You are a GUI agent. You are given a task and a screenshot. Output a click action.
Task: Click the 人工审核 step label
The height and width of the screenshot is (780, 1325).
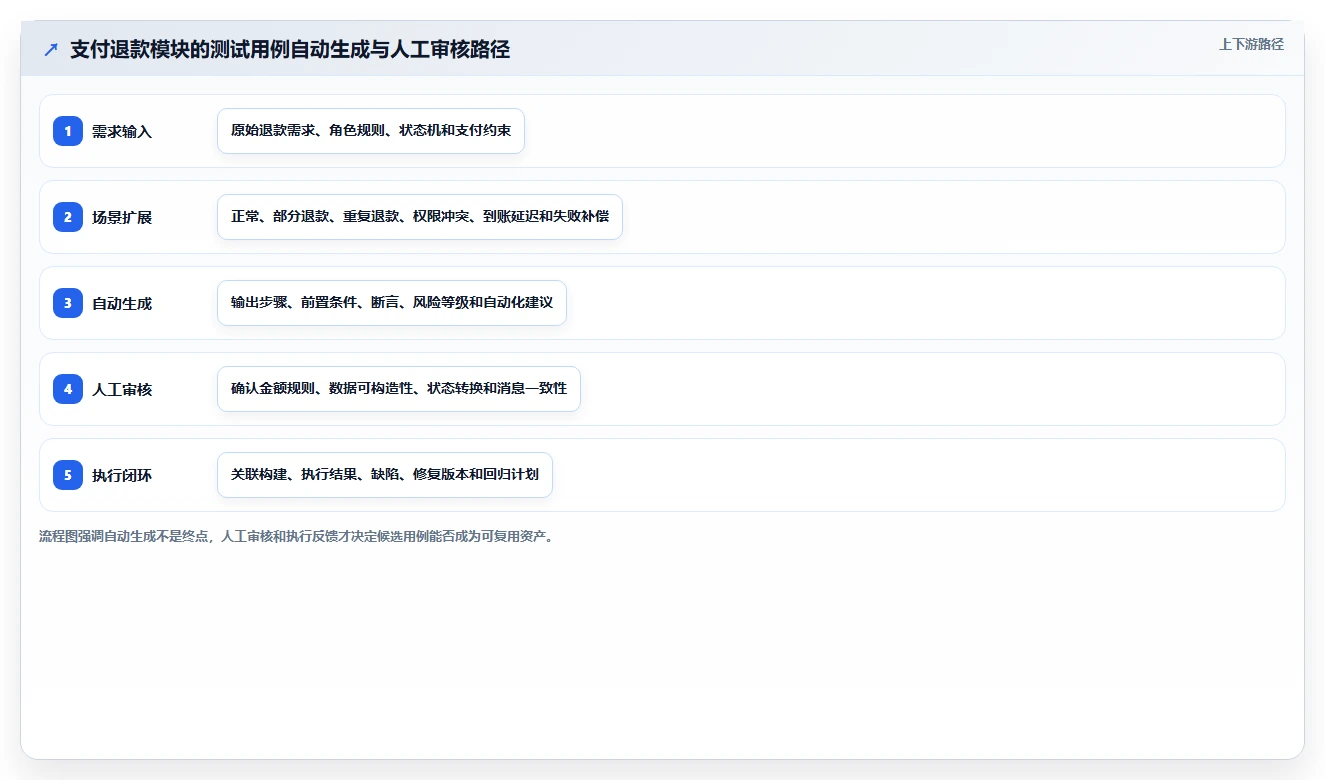[122, 389]
